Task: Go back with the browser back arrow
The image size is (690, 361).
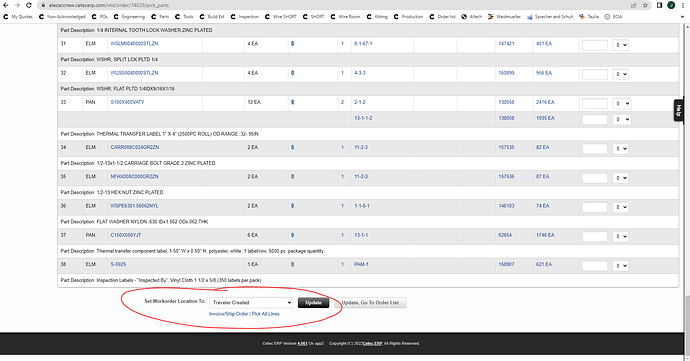Action: click(6, 5)
